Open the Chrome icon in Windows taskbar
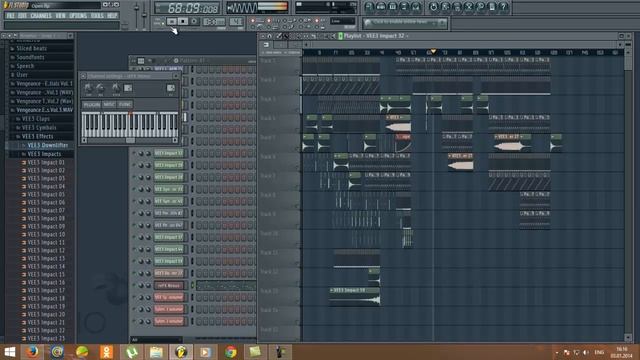The width and height of the screenshot is (640, 360). [231, 352]
